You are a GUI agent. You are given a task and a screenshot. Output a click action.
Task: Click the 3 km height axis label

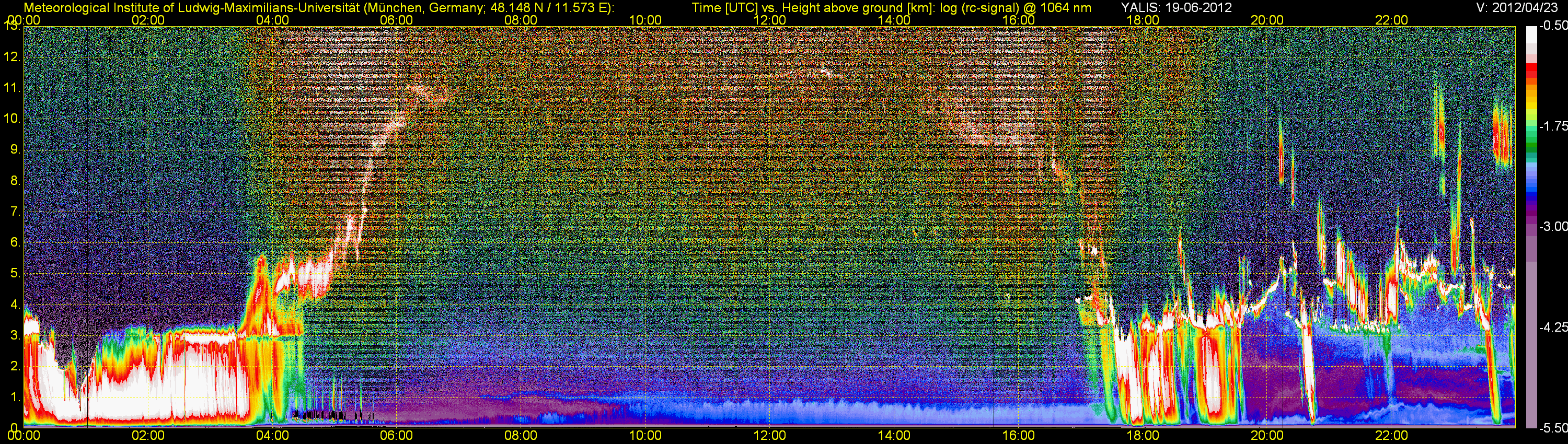click(15, 335)
